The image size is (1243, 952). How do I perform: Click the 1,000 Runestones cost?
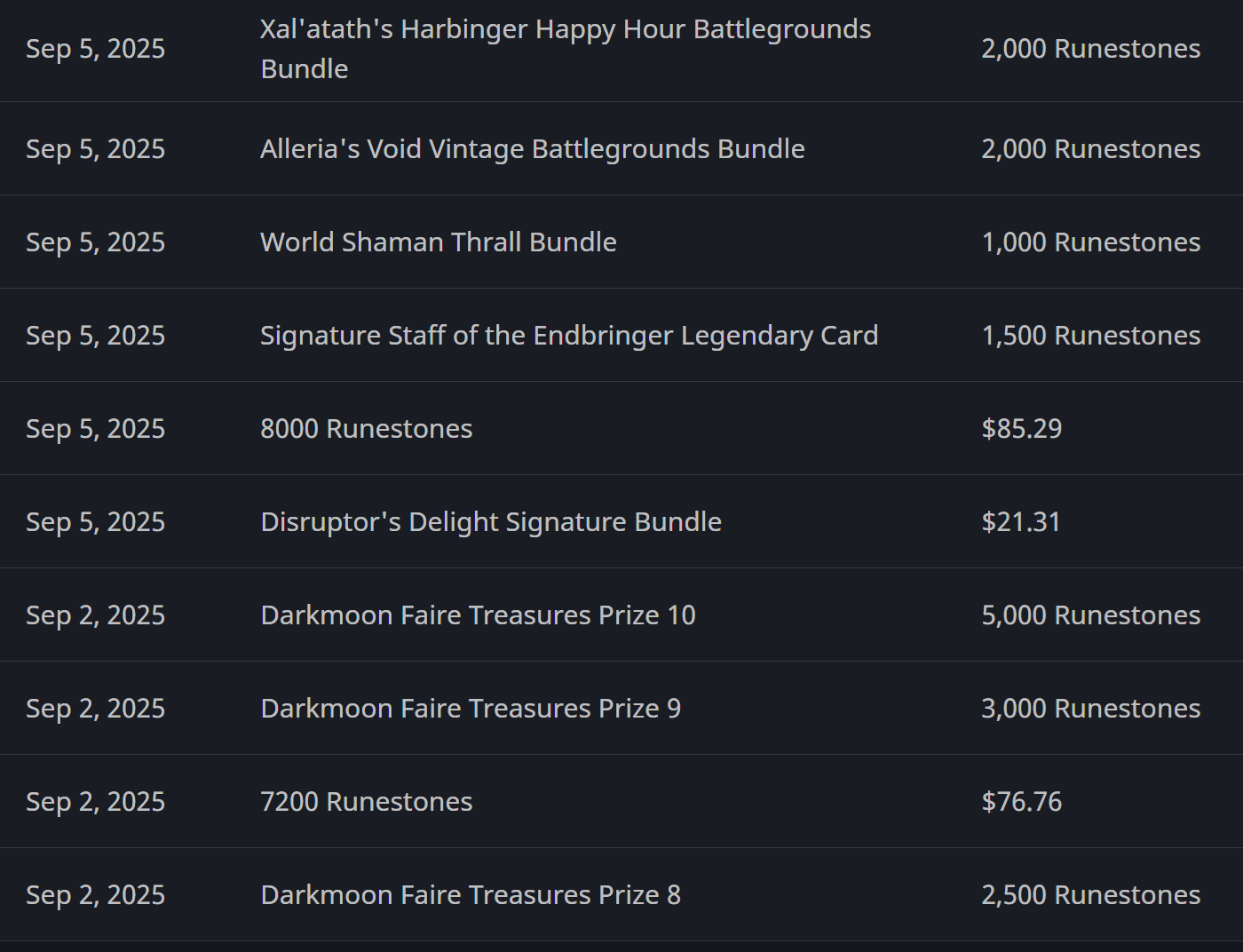[x=1090, y=242]
